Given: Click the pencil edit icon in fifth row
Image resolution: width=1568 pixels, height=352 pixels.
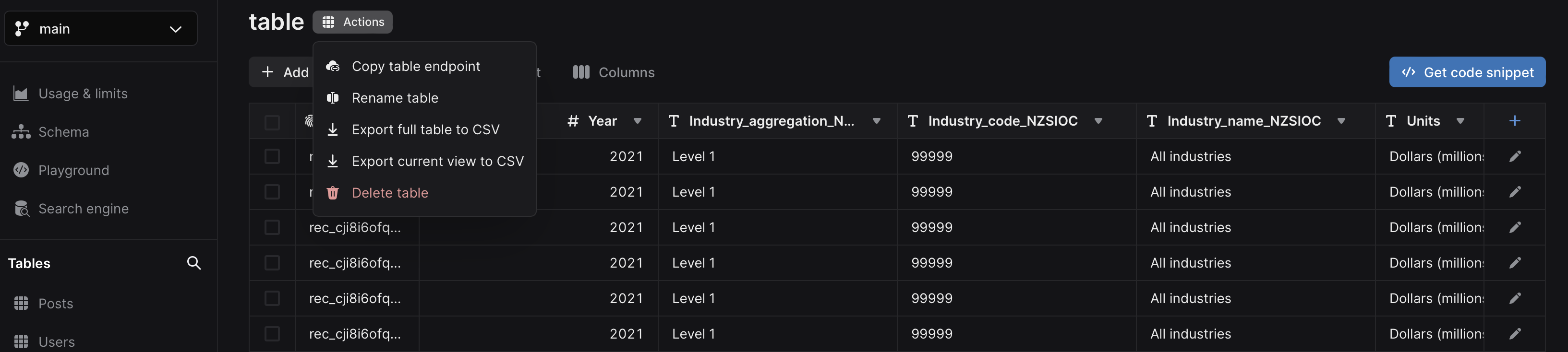Looking at the screenshot, I should pyautogui.click(x=1515, y=298).
